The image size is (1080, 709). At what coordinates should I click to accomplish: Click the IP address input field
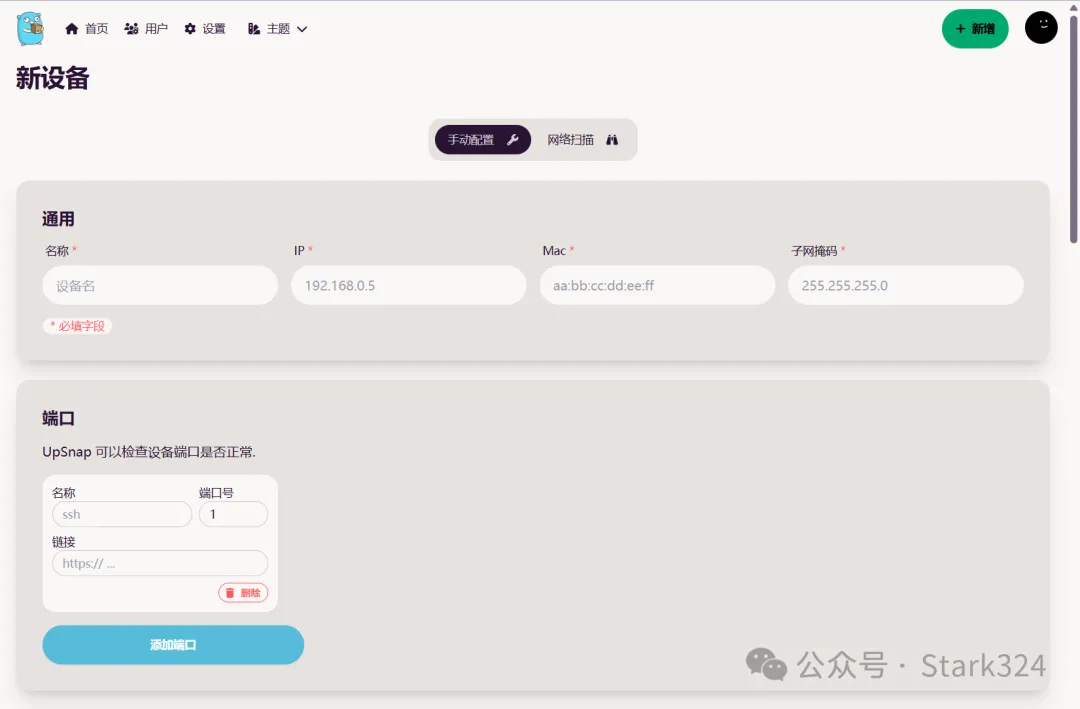click(408, 285)
